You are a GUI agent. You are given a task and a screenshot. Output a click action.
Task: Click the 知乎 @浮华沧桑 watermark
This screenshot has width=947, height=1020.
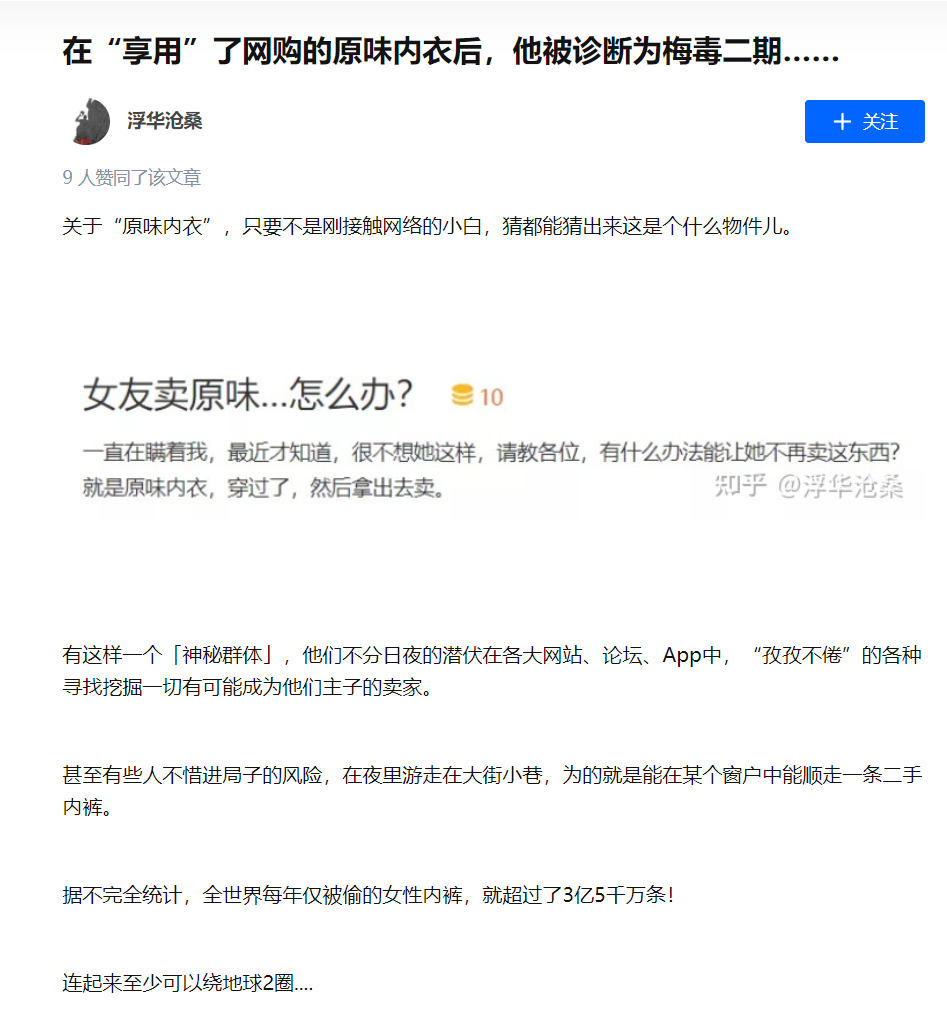tap(808, 487)
